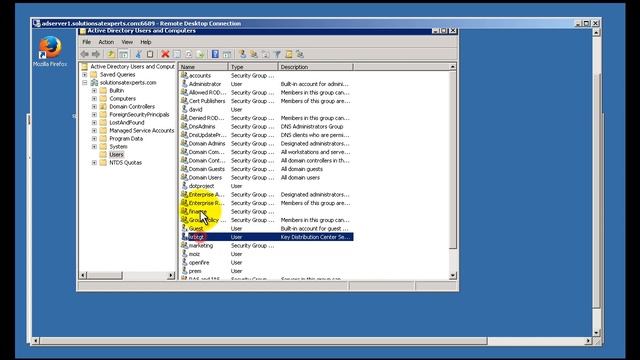
Task: Create a new user via toolbar icon
Action: 242,54
